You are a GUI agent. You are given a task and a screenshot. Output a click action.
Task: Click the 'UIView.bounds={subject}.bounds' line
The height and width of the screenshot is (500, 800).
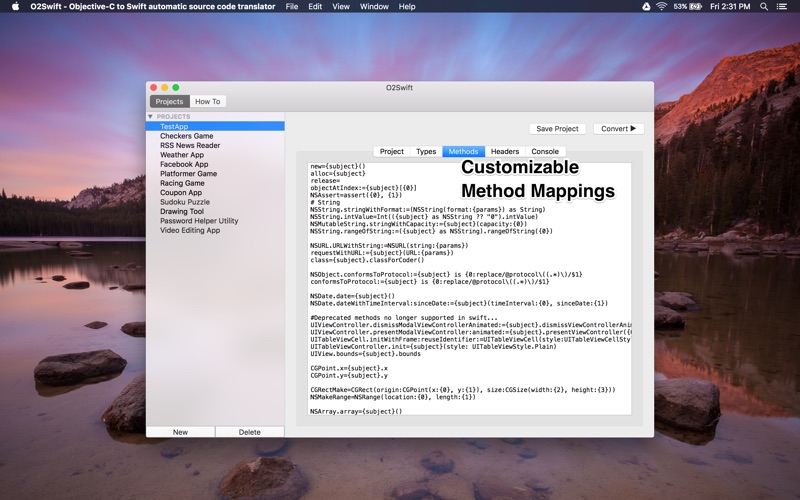pyautogui.click(x=365, y=354)
